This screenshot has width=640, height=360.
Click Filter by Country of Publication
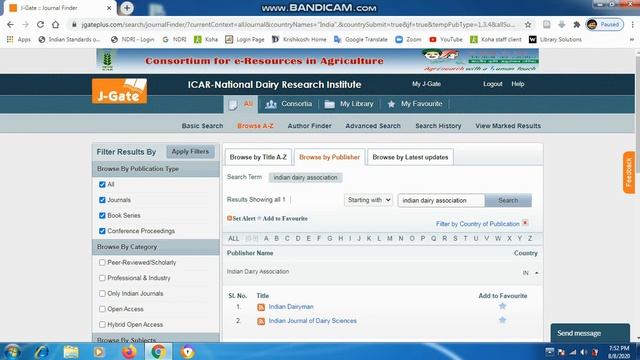tap(478, 224)
